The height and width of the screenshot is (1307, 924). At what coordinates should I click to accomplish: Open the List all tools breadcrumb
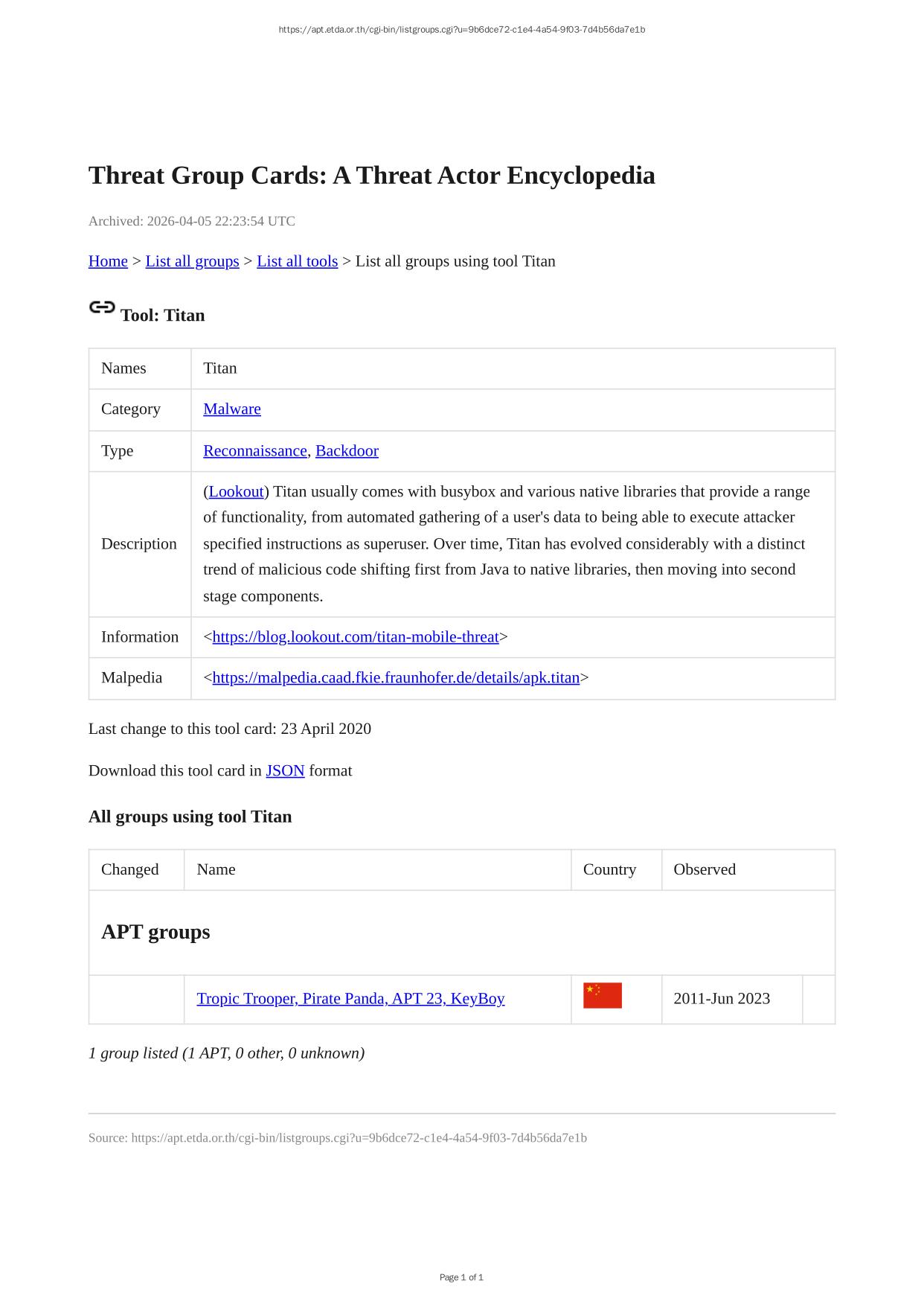pyautogui.click(x=297, y=261)
